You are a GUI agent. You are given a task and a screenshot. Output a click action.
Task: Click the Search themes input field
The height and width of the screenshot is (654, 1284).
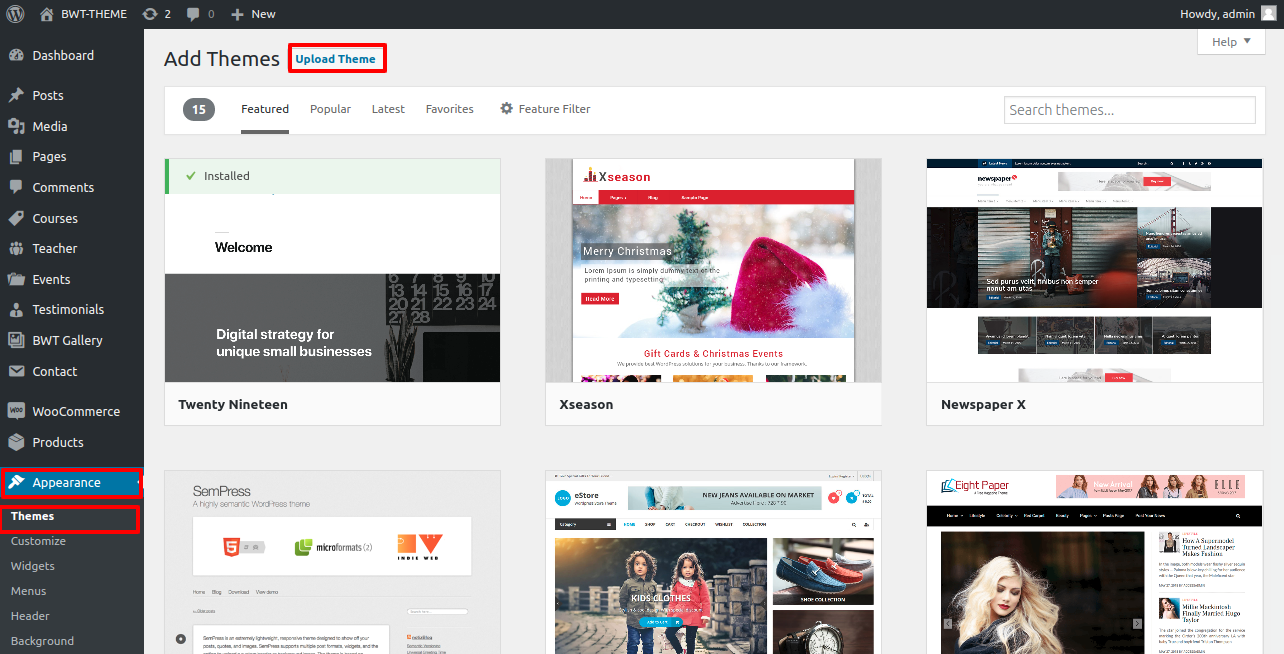(x=1129, y=110)
